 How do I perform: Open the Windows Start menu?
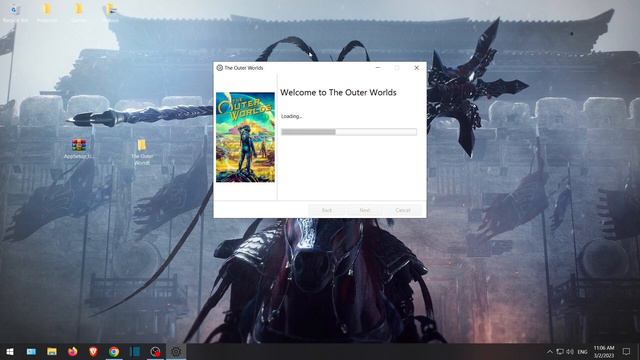[x=10, y=351]
